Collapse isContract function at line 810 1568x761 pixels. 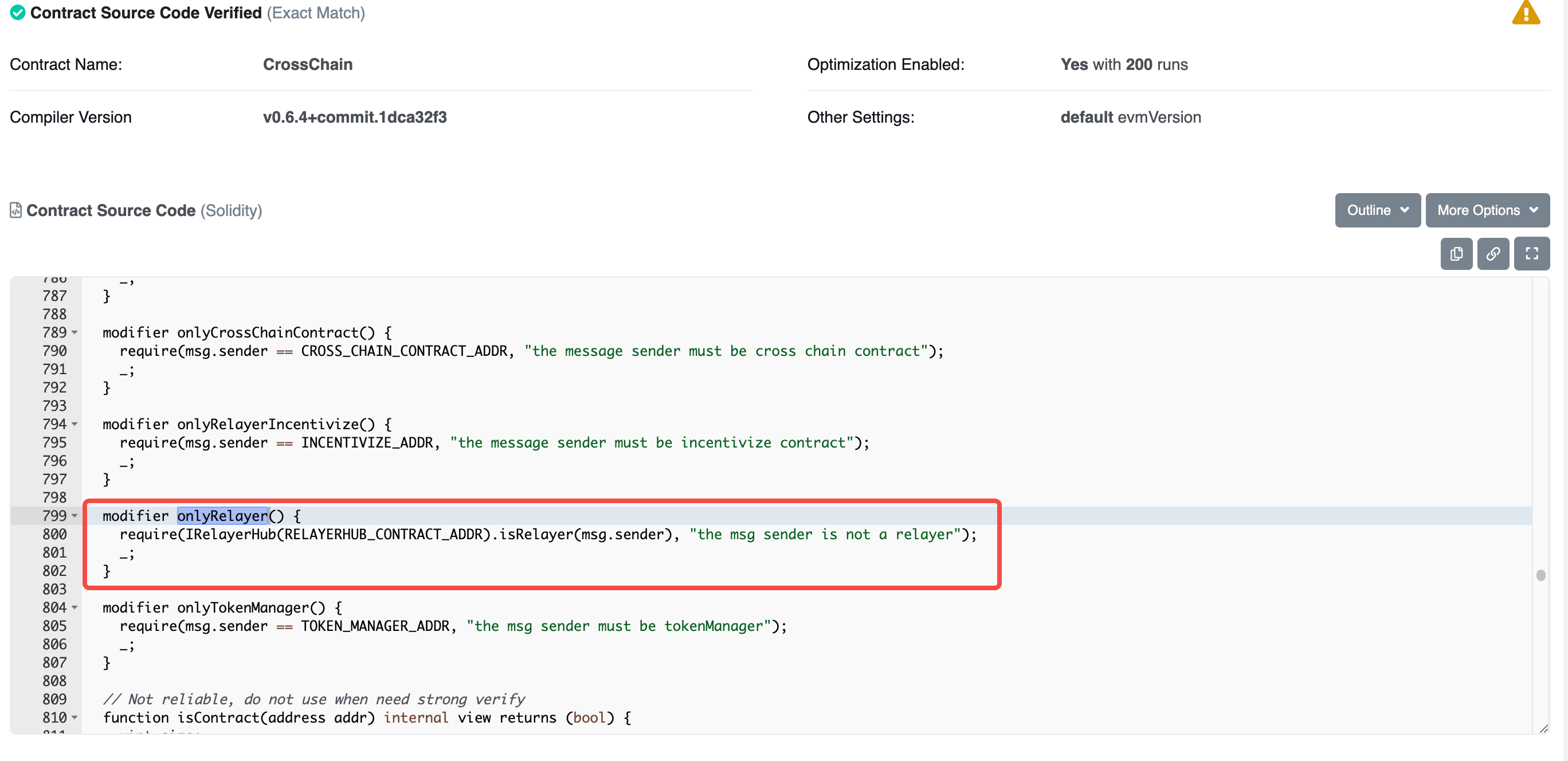coord(75,717)
